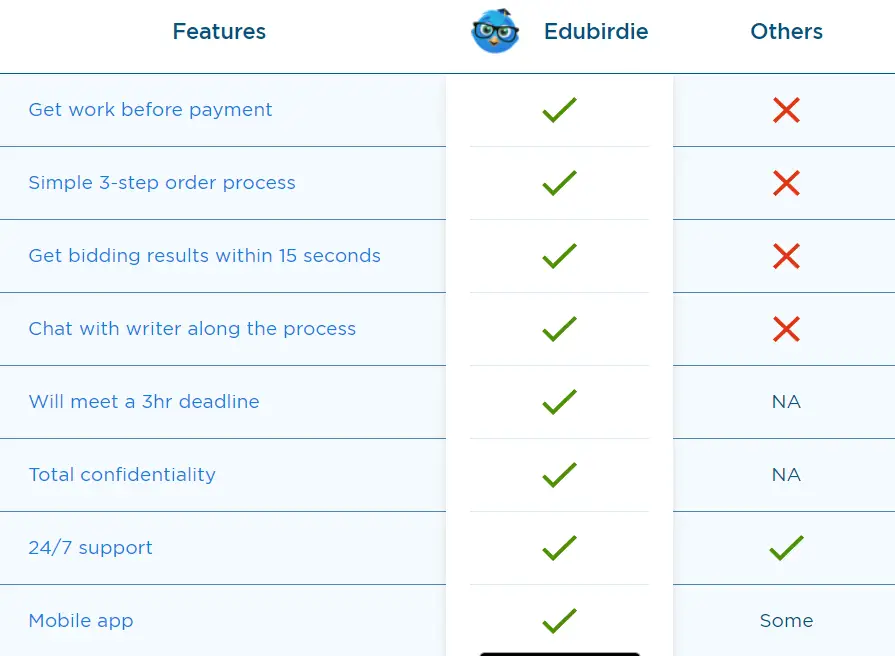Click red cross for Simple 3-step order process
This screenshot has height=656, width=895.
pos(787,183)
